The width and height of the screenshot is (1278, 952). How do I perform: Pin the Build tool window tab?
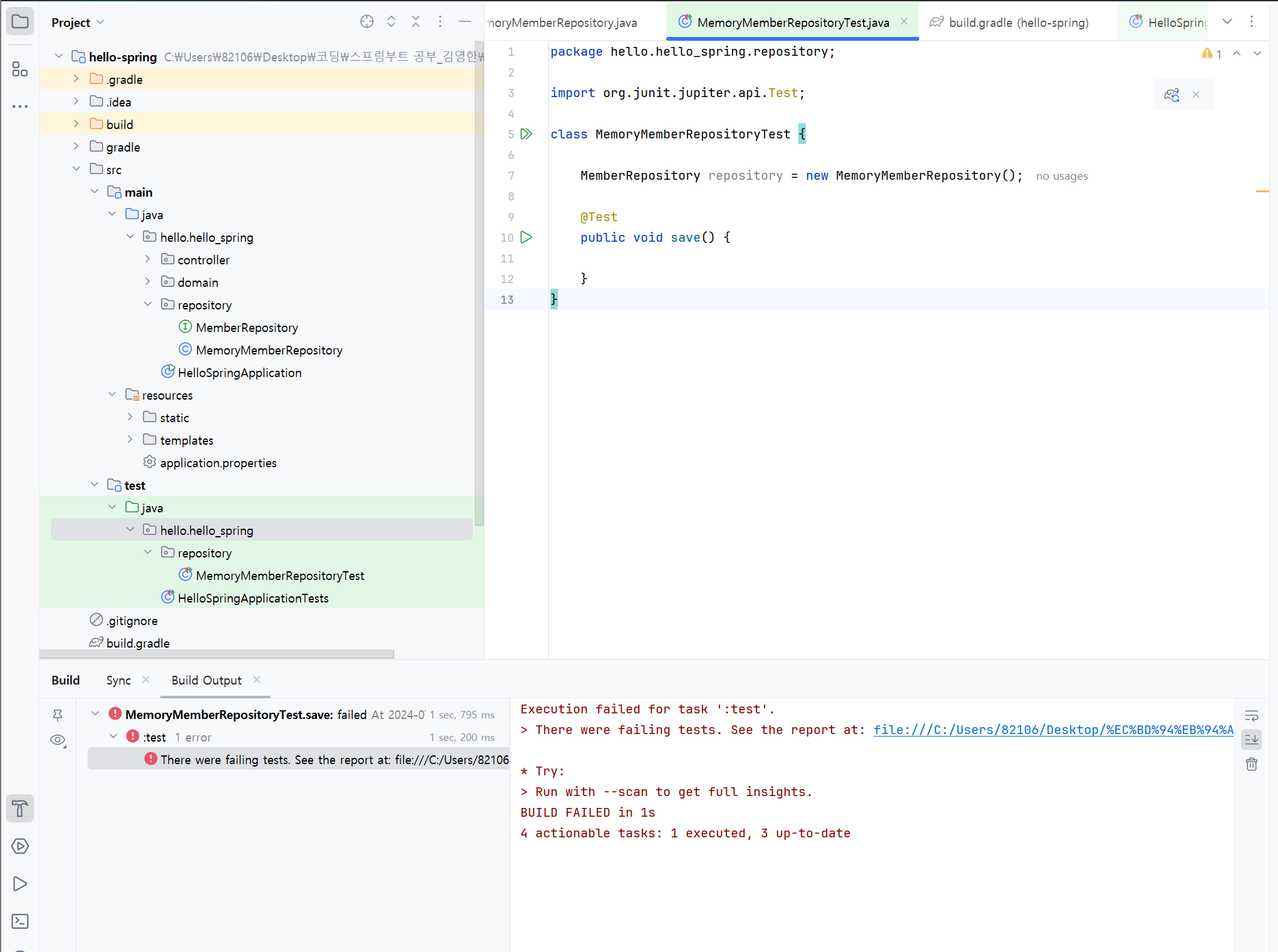58,715
